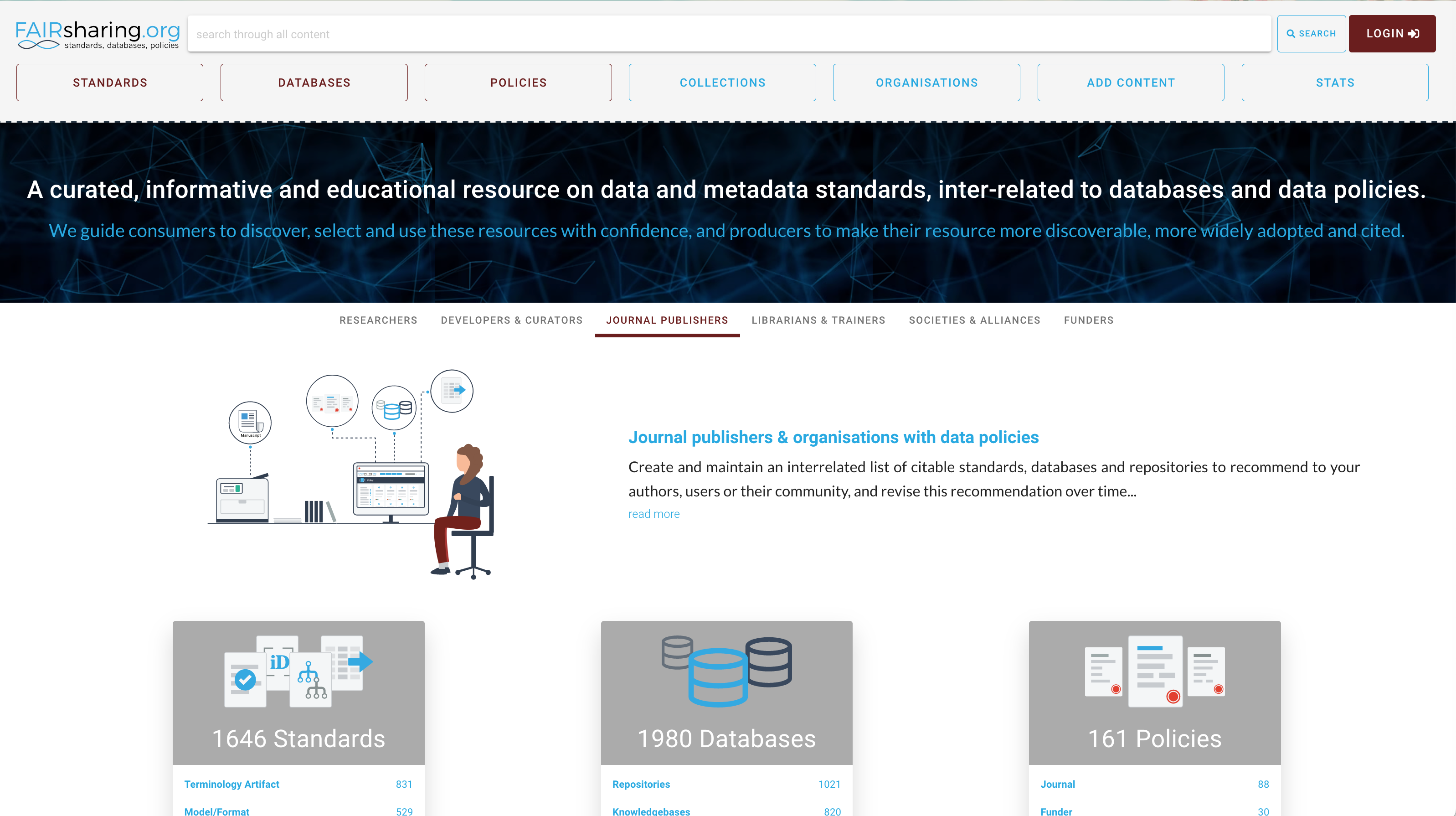
Task: Select the Journal Publishers tab
Action: (x=667, y=320)
